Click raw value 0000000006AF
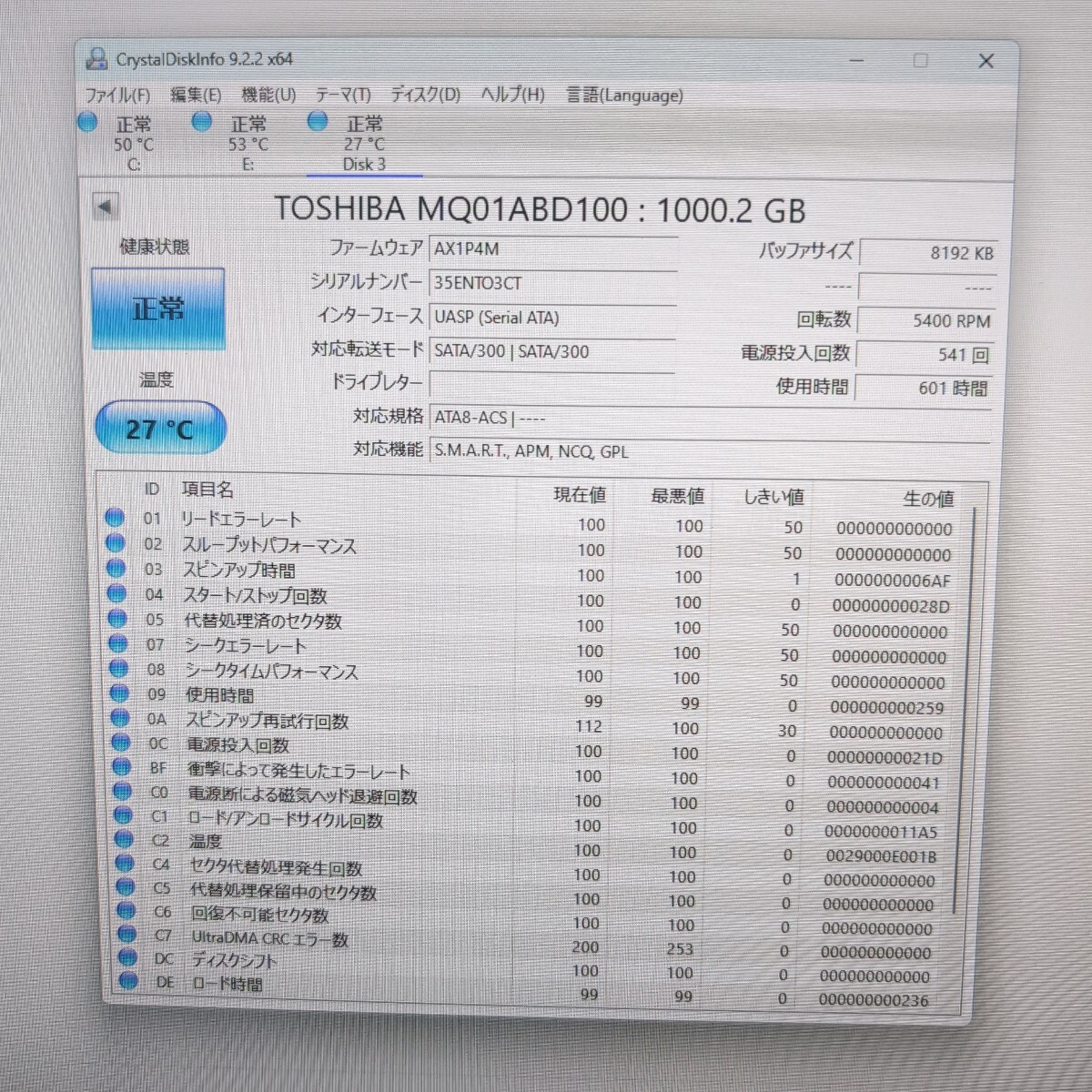Viewport: 1092px width, 1092px height. 892,581
